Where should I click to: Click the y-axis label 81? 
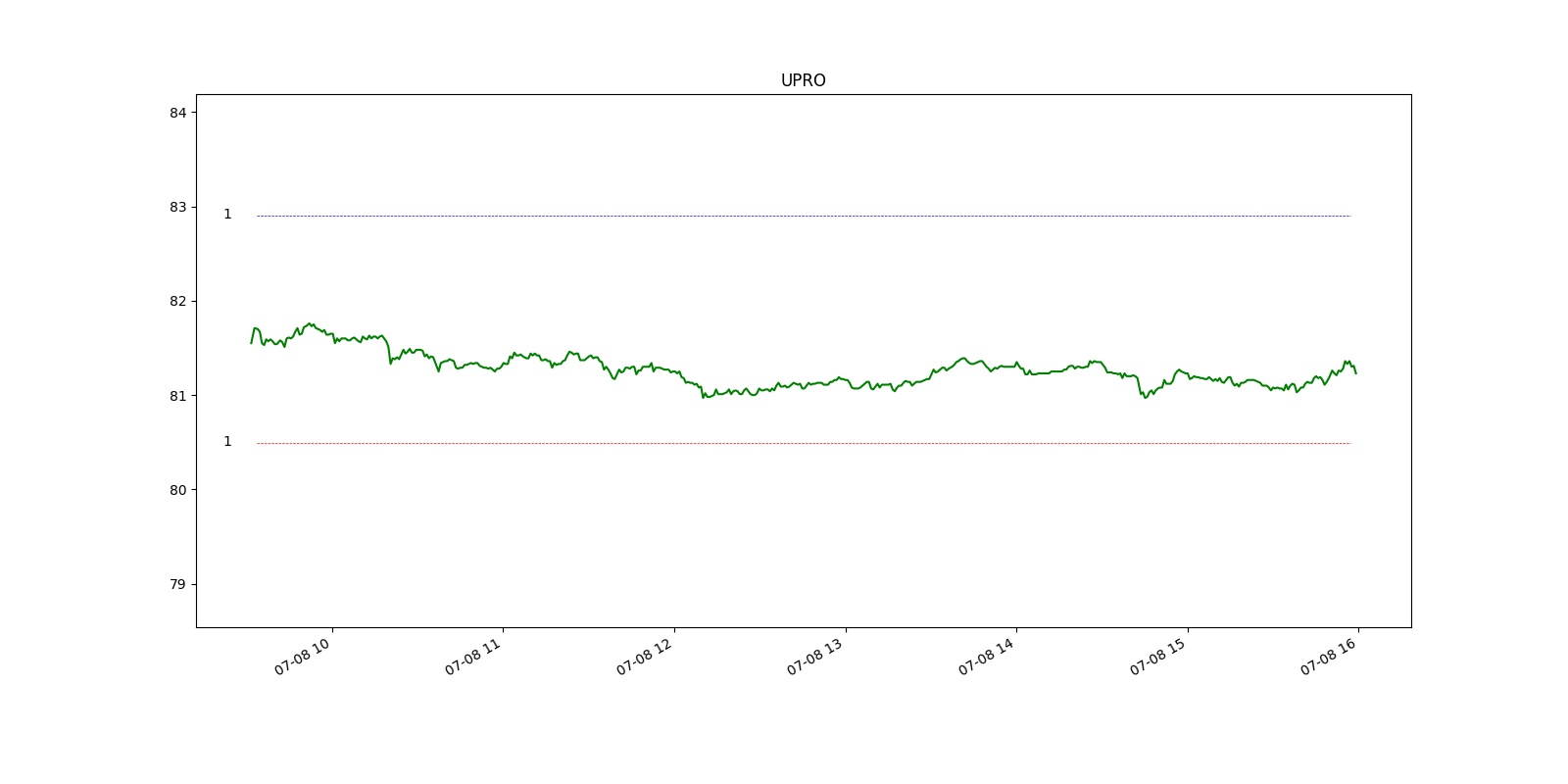[177, 396]
